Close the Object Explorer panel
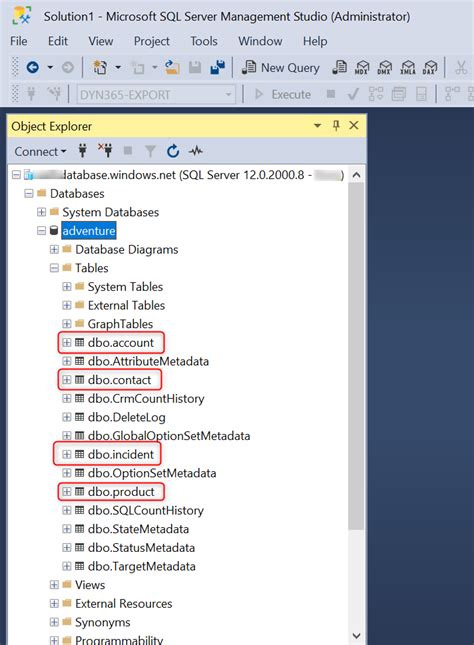This screenshot has width=474, height=645. coord(354,125)
